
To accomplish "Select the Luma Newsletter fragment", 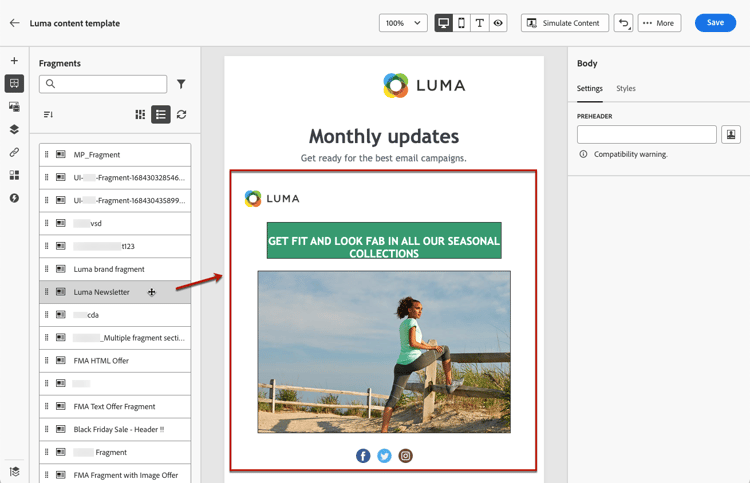I will click(115, 292).
